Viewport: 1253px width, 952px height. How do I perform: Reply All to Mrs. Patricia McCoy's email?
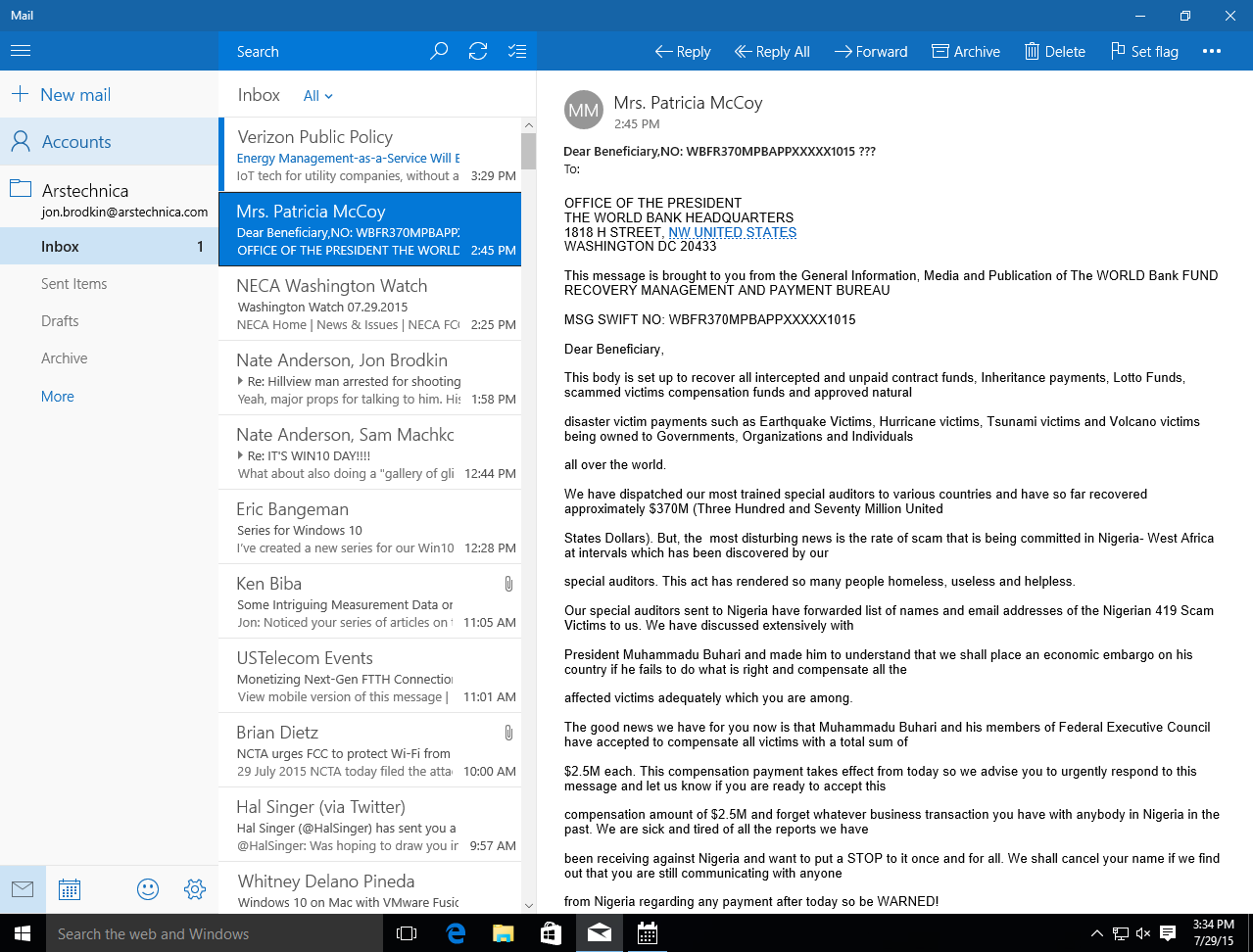click(x=771, y=51)
